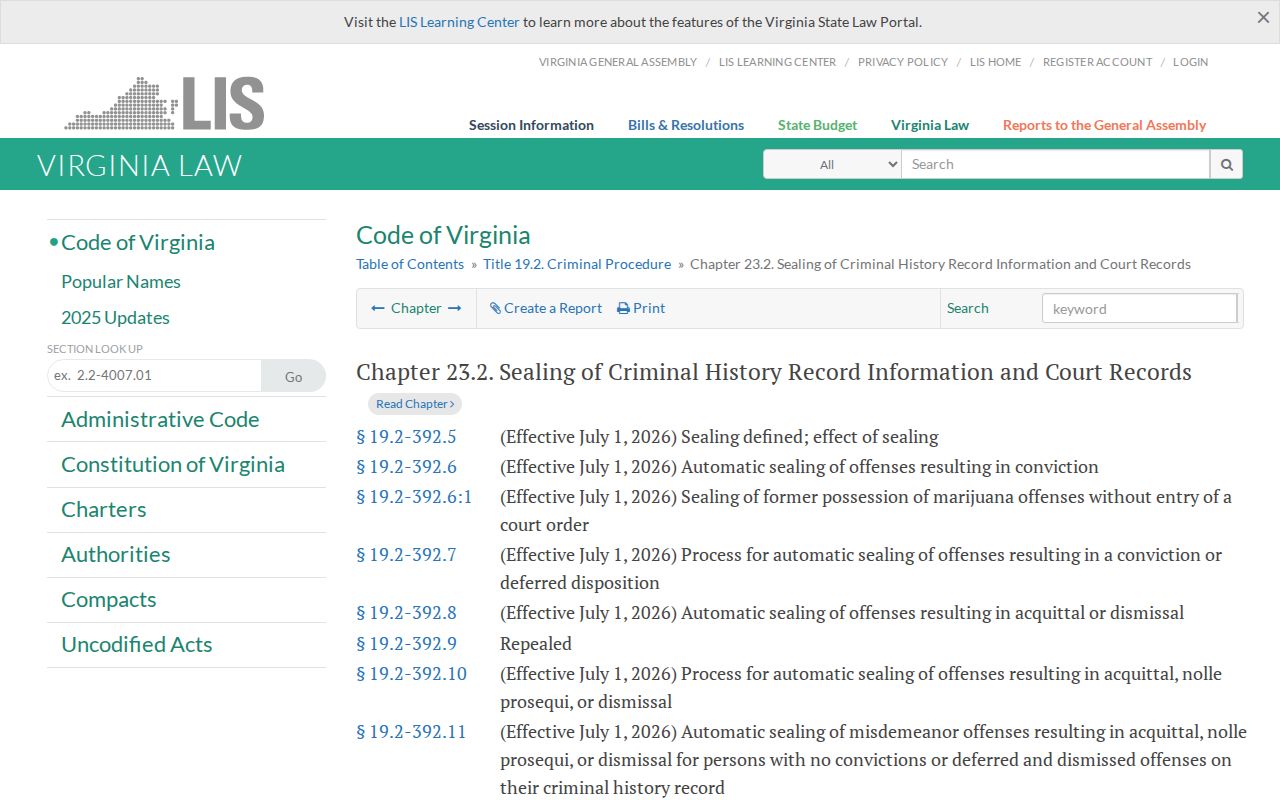The width and height of the screenshot is (1280, 800).
Task: Open section § 19.2-392.8
Action: point(406,613)
